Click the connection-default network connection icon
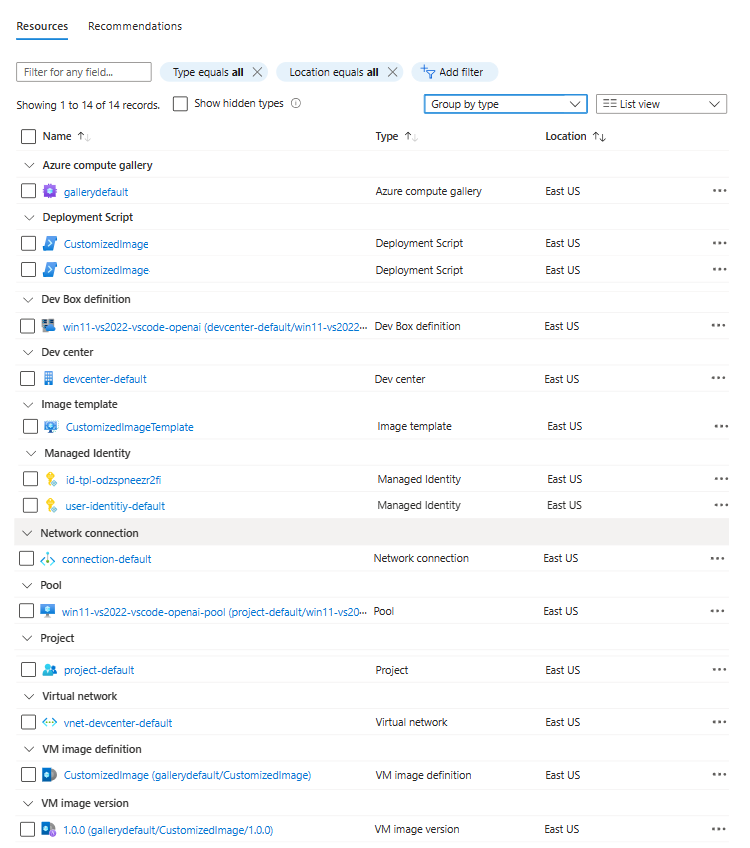The height and width of the screenshot is (848, 750). click(48, 559)
